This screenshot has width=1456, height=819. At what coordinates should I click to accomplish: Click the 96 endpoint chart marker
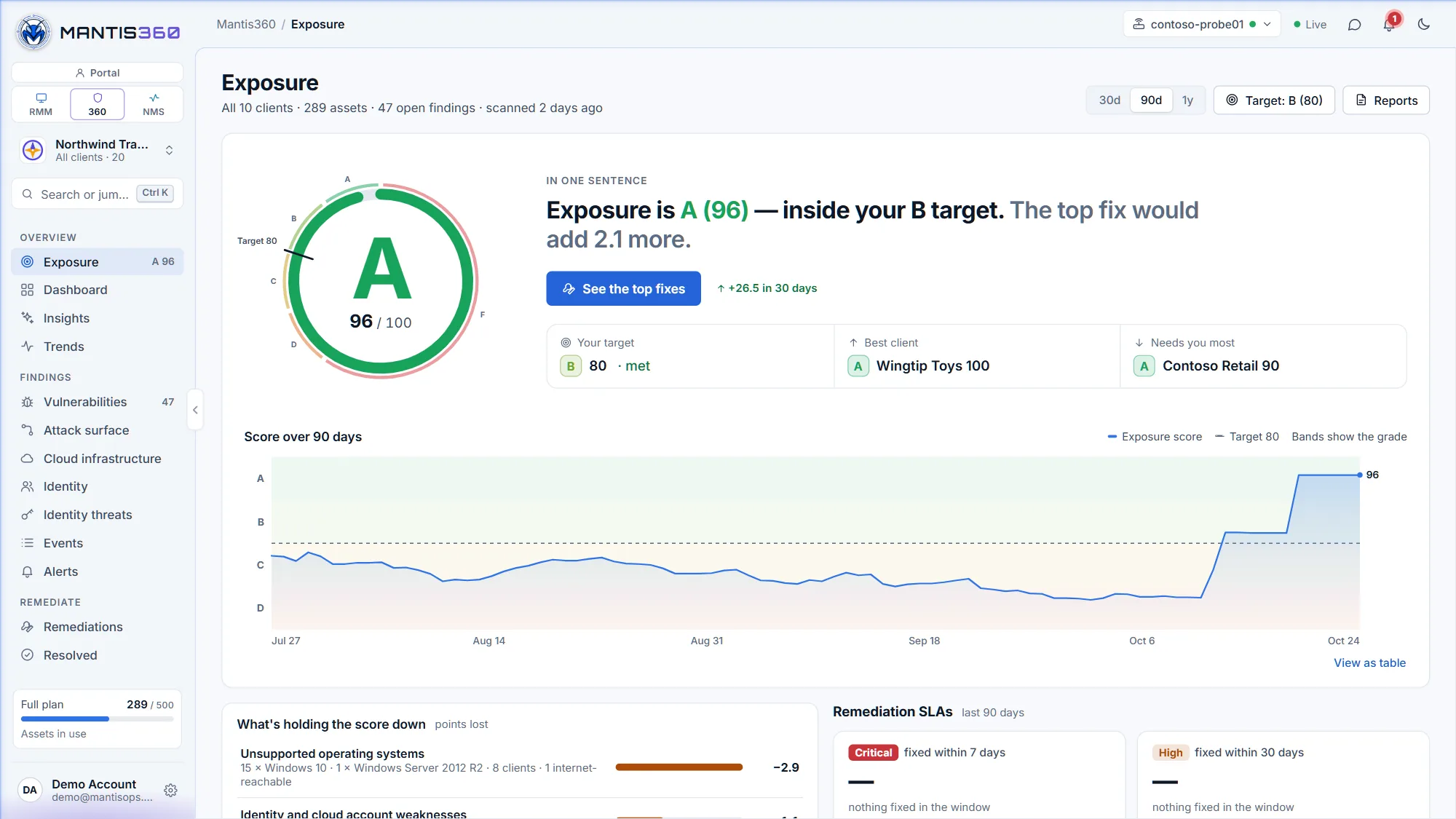1360,475
